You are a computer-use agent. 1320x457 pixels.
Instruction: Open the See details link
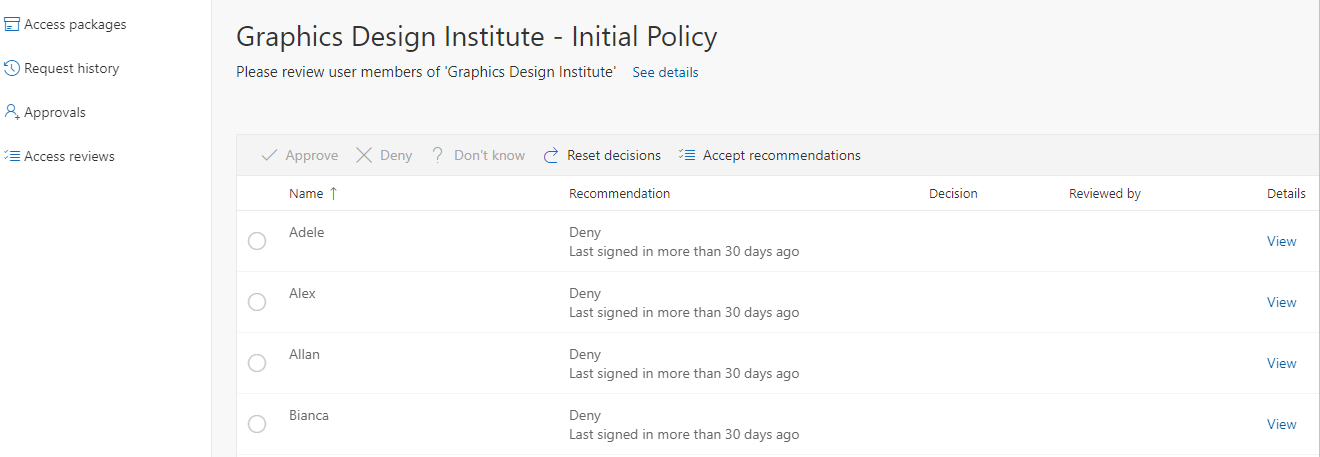click(x=665, y=72)
